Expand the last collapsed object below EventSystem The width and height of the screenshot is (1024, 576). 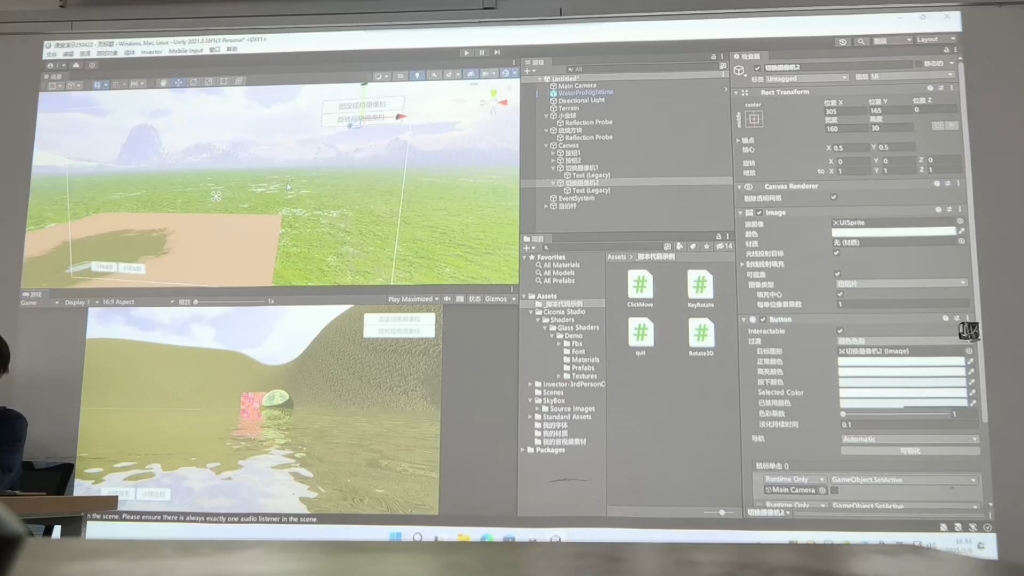pyautogui.click(x=547, y=206)
